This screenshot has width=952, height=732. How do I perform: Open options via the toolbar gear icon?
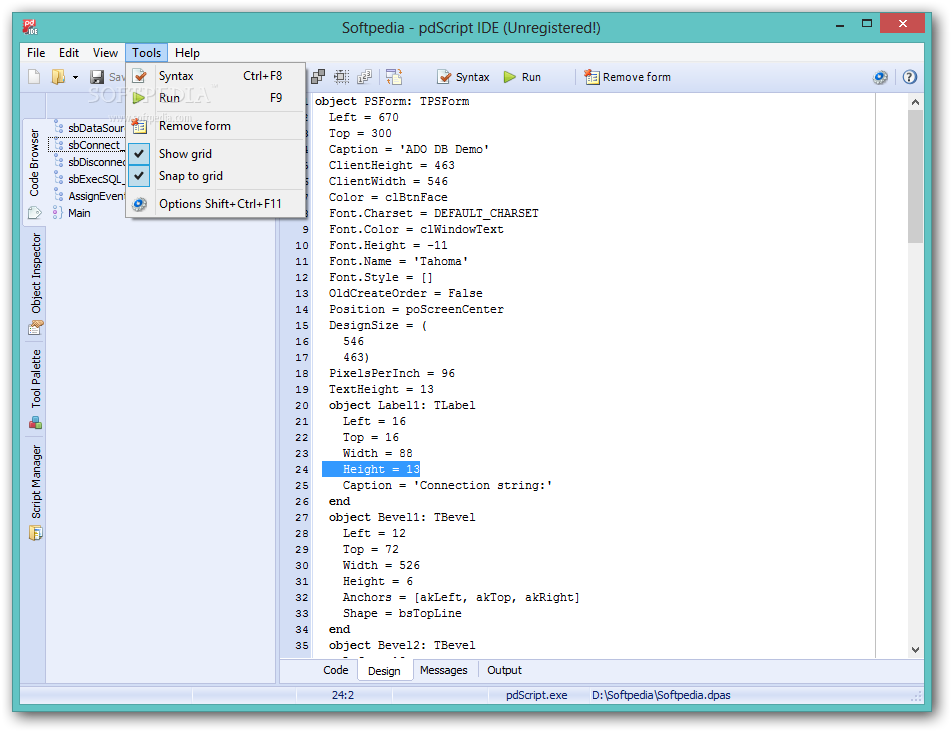(880, 77)
